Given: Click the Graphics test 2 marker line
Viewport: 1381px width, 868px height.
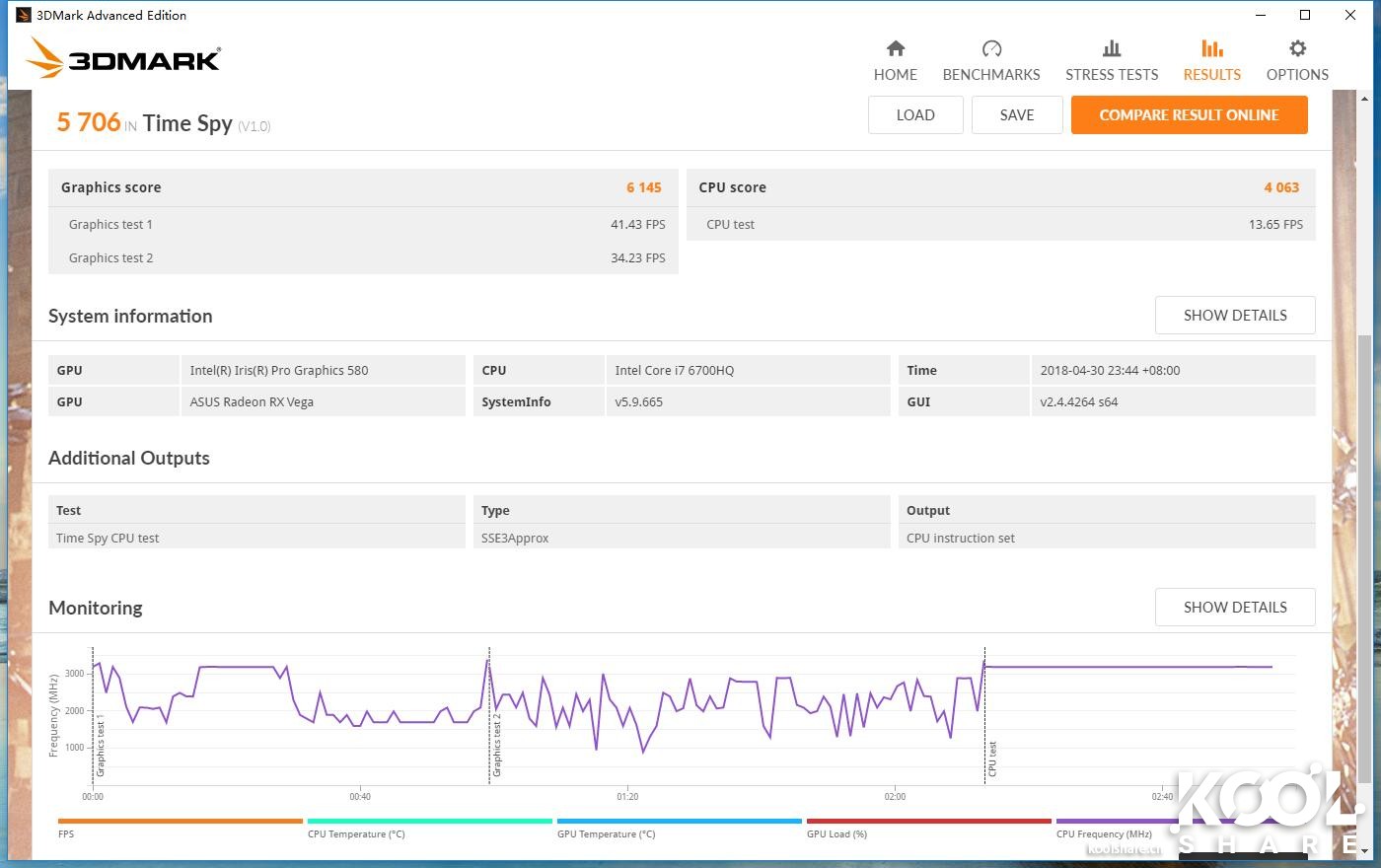Looking at the screenshot, I should coord(489,715).
